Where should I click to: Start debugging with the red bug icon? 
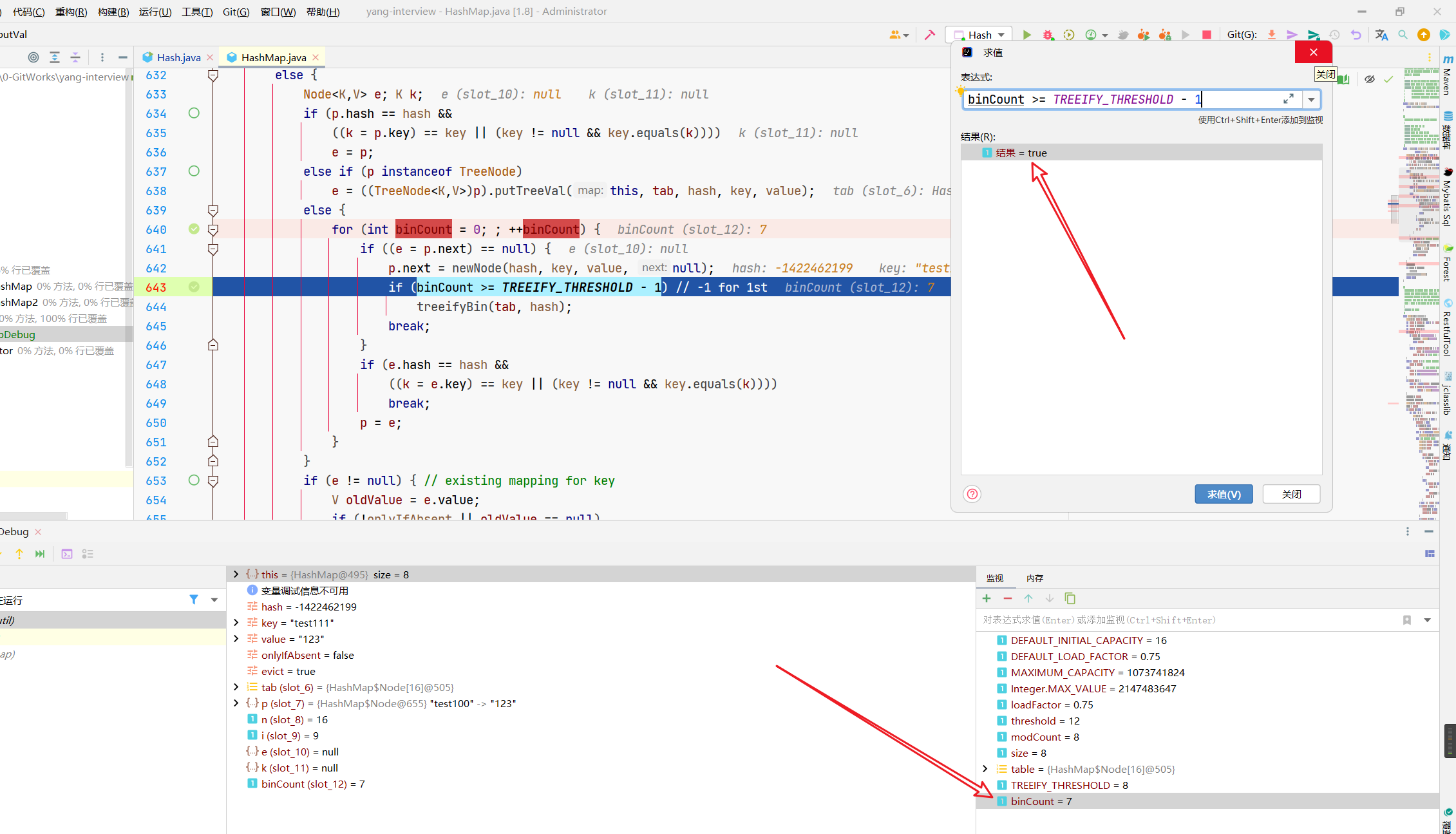[x=1048, y=35]
